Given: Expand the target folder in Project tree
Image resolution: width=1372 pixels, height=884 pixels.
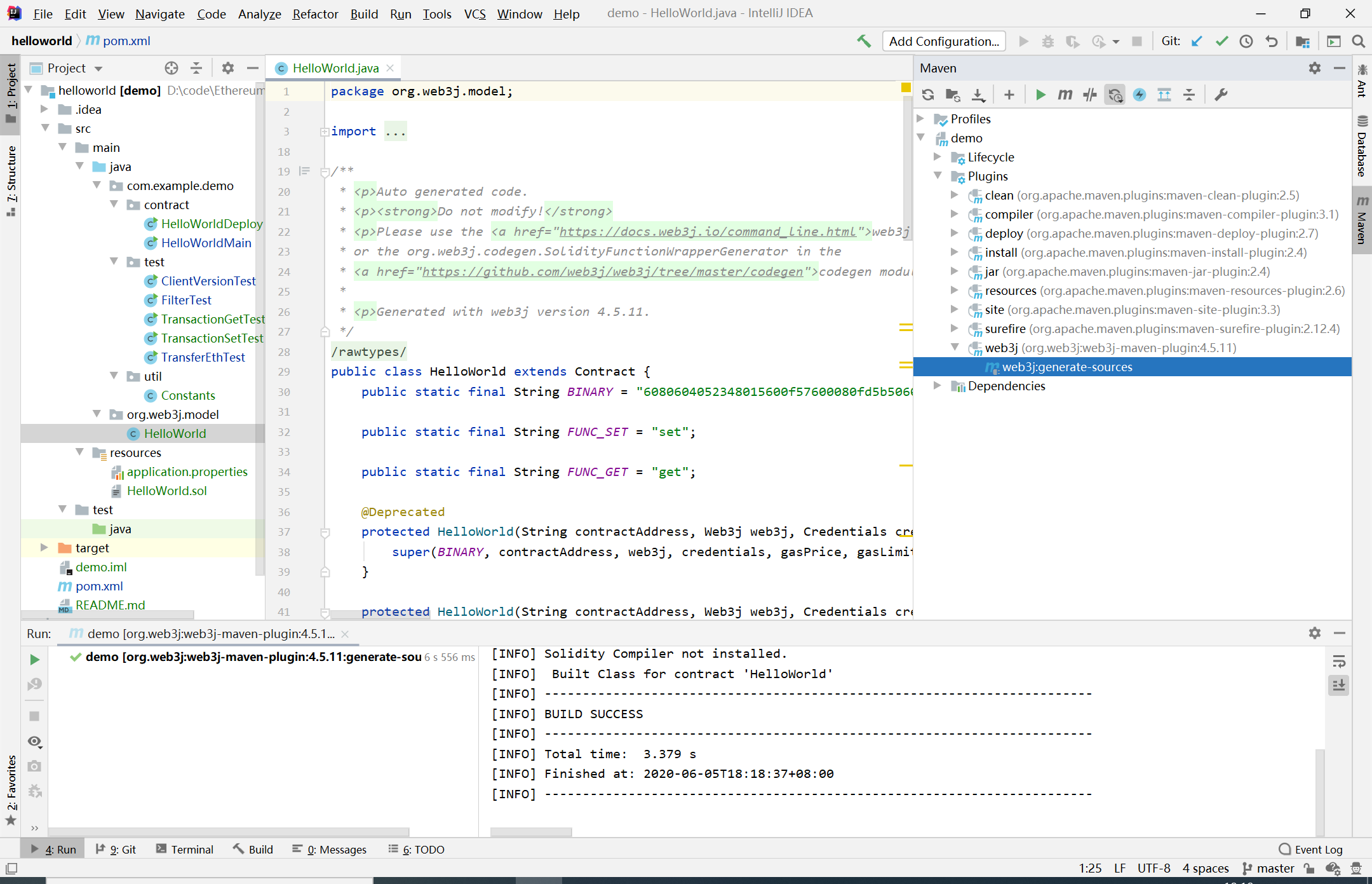Looking at the screenshot, I should pyautogui.click(x=44, y=548).
